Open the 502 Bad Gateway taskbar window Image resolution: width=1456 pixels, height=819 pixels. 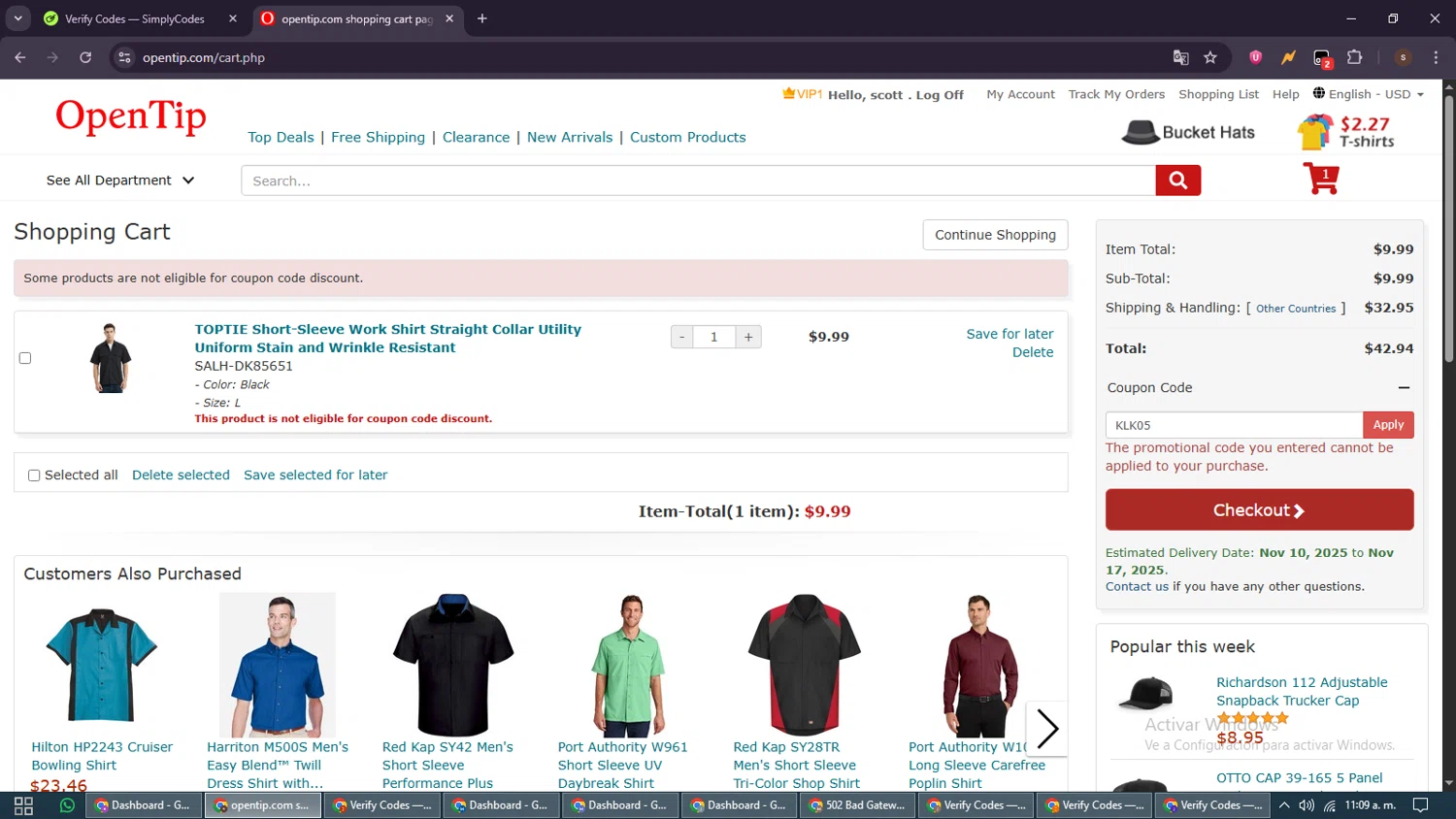click(858, 805)
